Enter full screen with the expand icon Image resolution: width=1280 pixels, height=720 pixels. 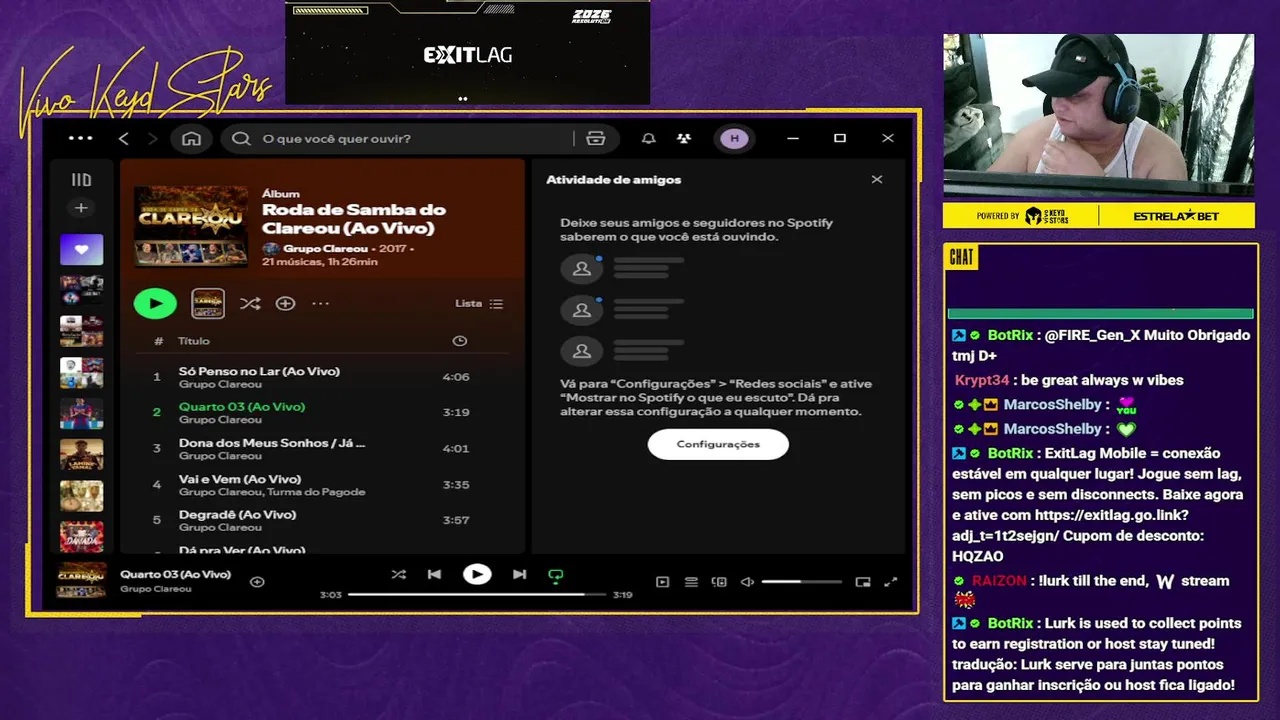[x=891, y=582]
